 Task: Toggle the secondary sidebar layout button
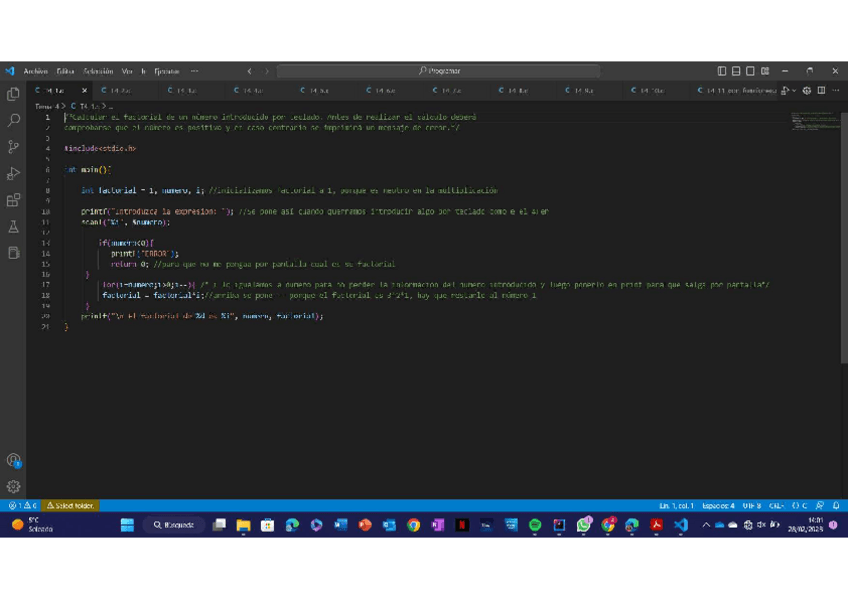(750, 71)
